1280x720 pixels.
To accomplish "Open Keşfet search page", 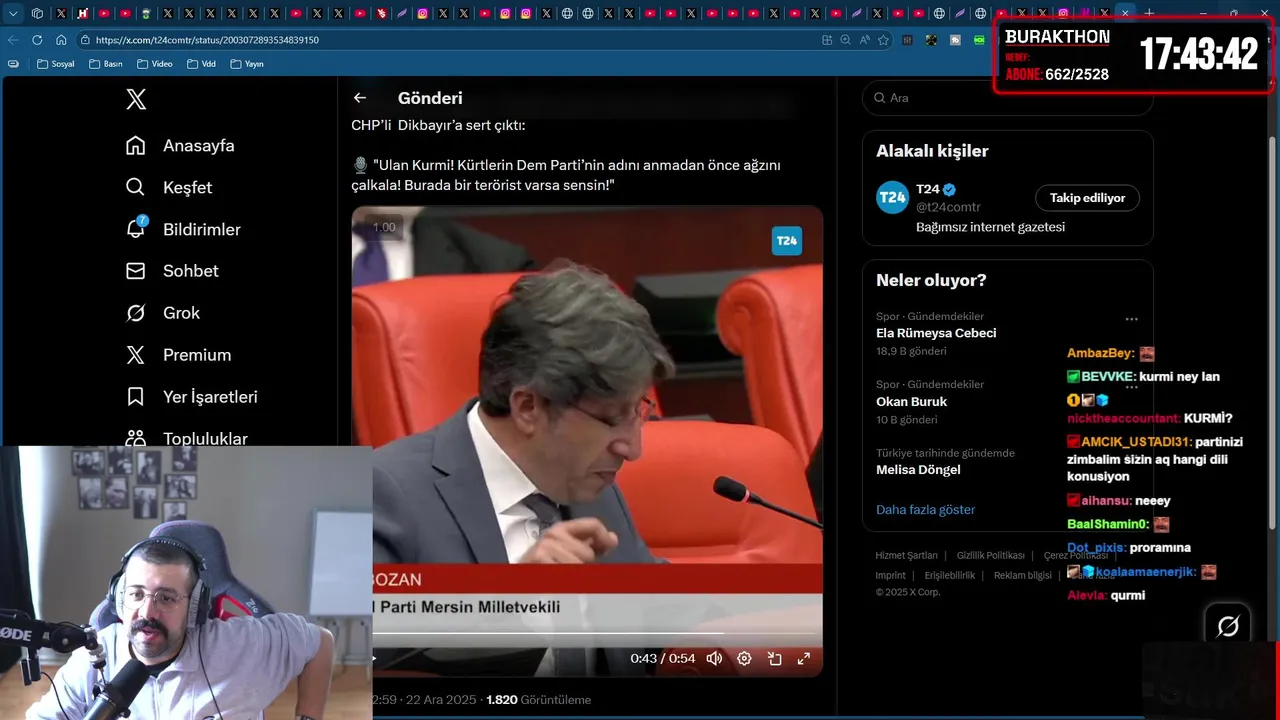I will pos(168,187).
